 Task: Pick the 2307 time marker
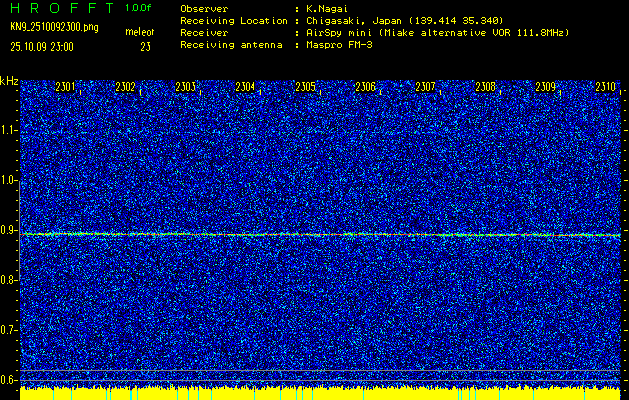(426, 88)
